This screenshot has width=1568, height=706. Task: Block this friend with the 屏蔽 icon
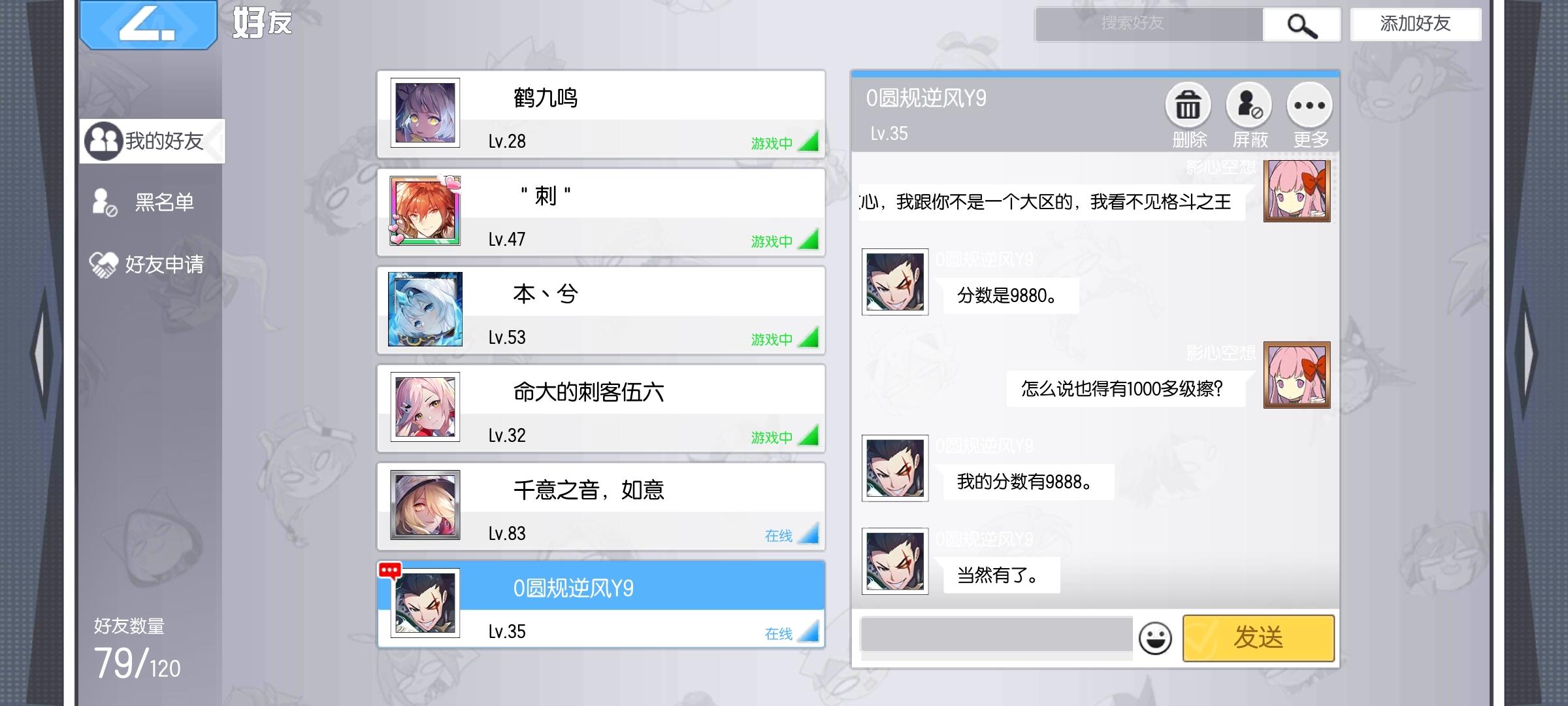click(1249, 105)
